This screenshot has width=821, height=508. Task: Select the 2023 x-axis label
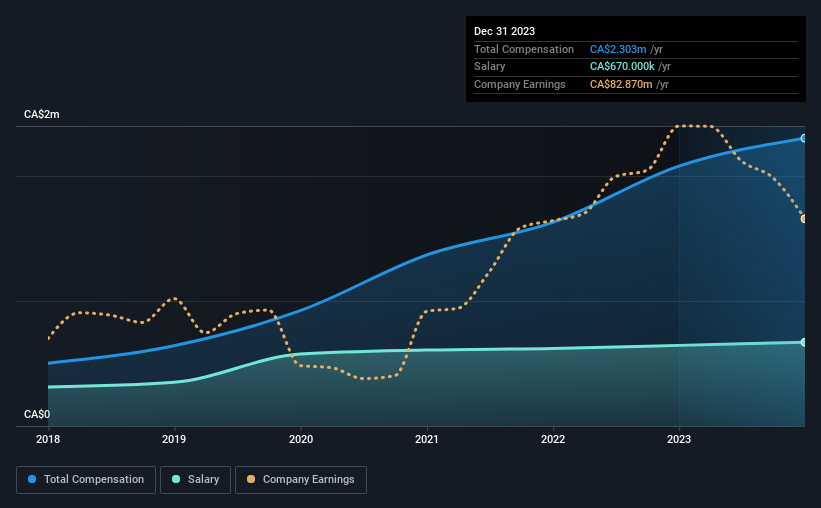[679, 439]
